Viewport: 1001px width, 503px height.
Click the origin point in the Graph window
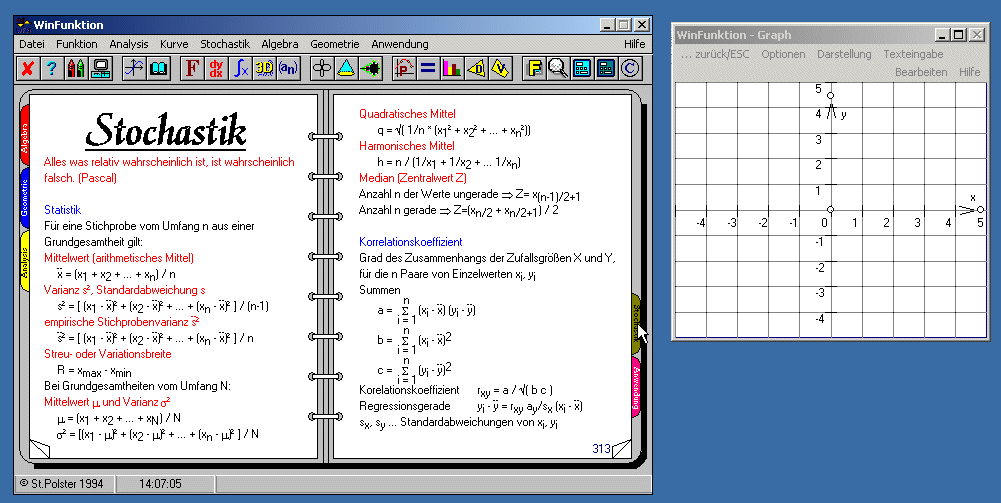pos(831,209)
